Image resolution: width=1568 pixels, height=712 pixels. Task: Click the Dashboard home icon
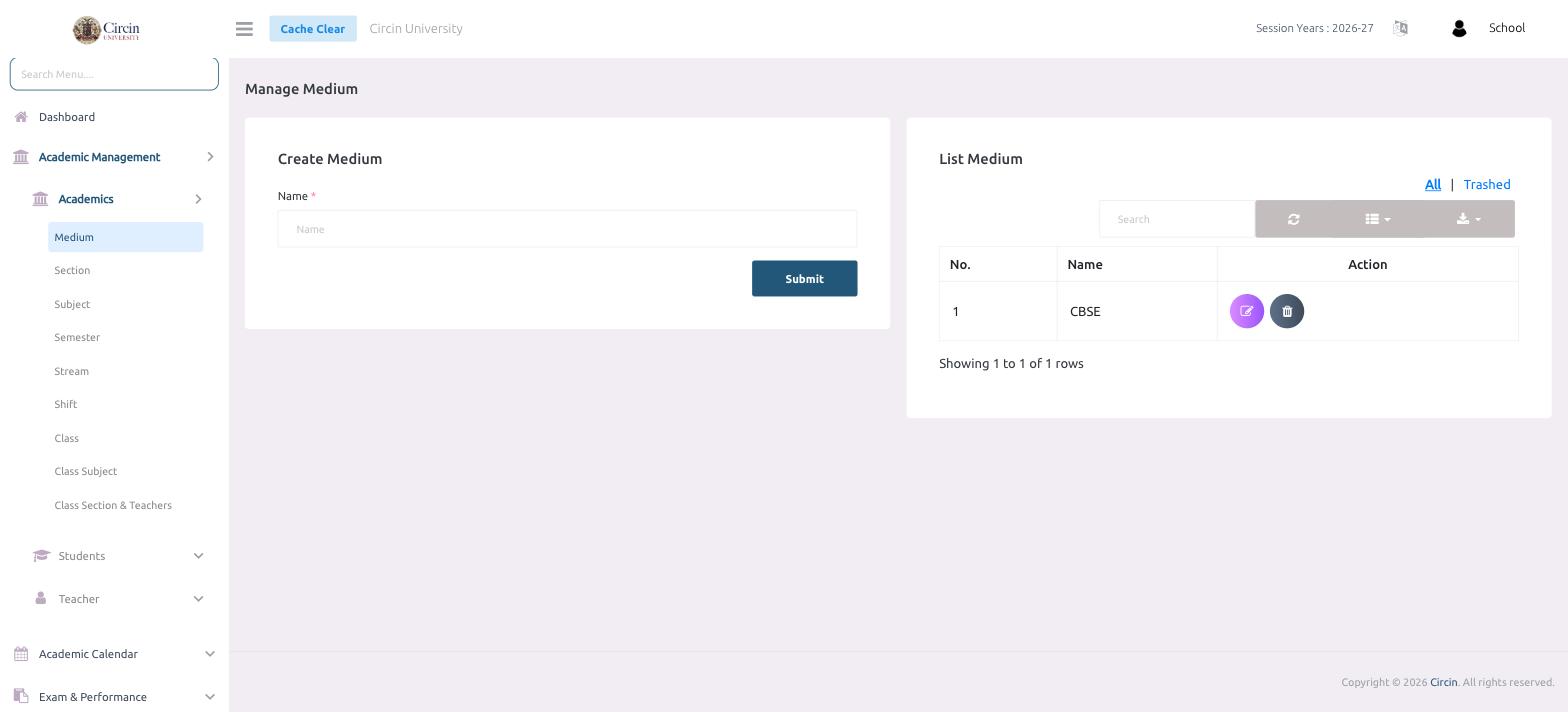click(21, 117)
